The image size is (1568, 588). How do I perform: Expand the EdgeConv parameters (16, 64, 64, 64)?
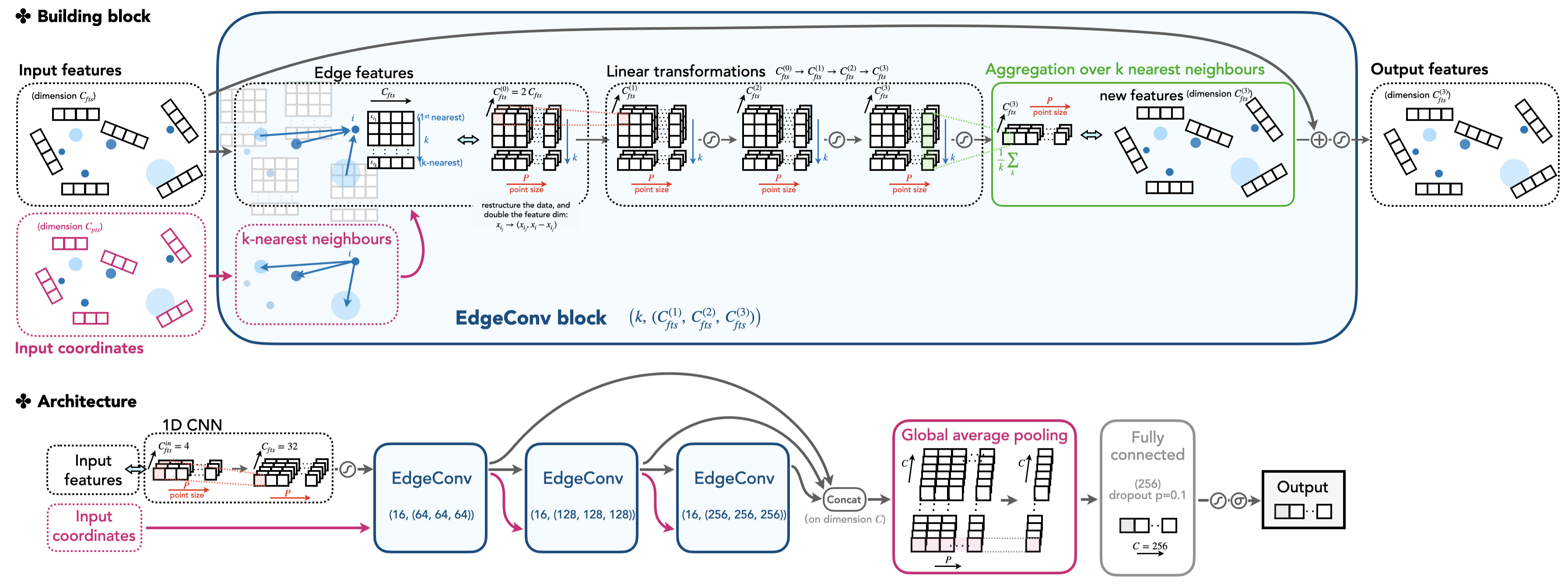point(431,510)
